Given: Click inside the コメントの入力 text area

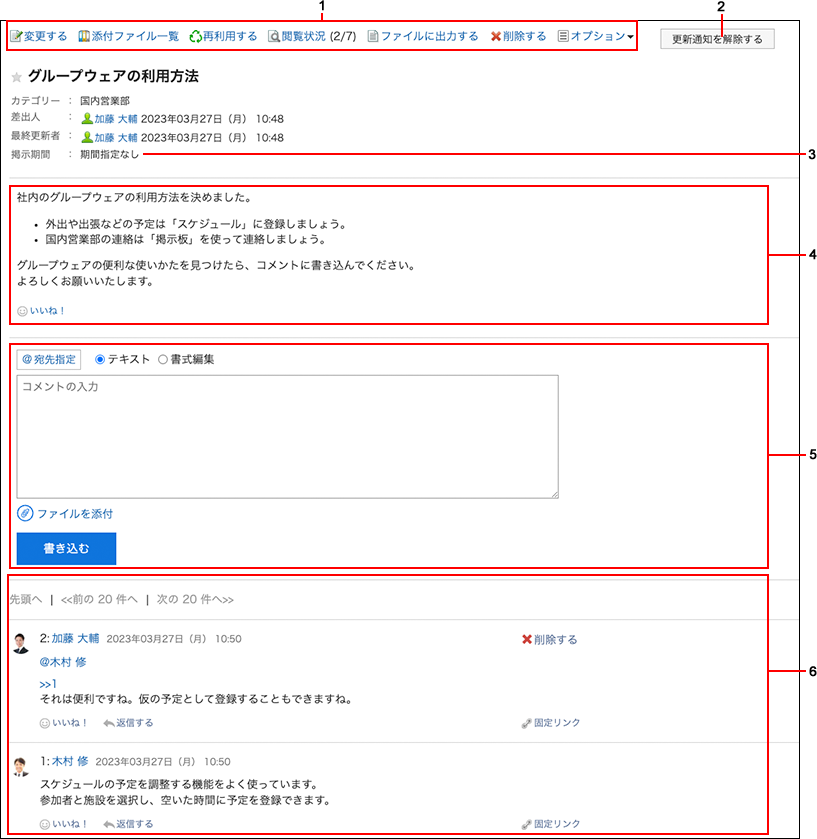Looking at the screenshot, I should [287, 436].
